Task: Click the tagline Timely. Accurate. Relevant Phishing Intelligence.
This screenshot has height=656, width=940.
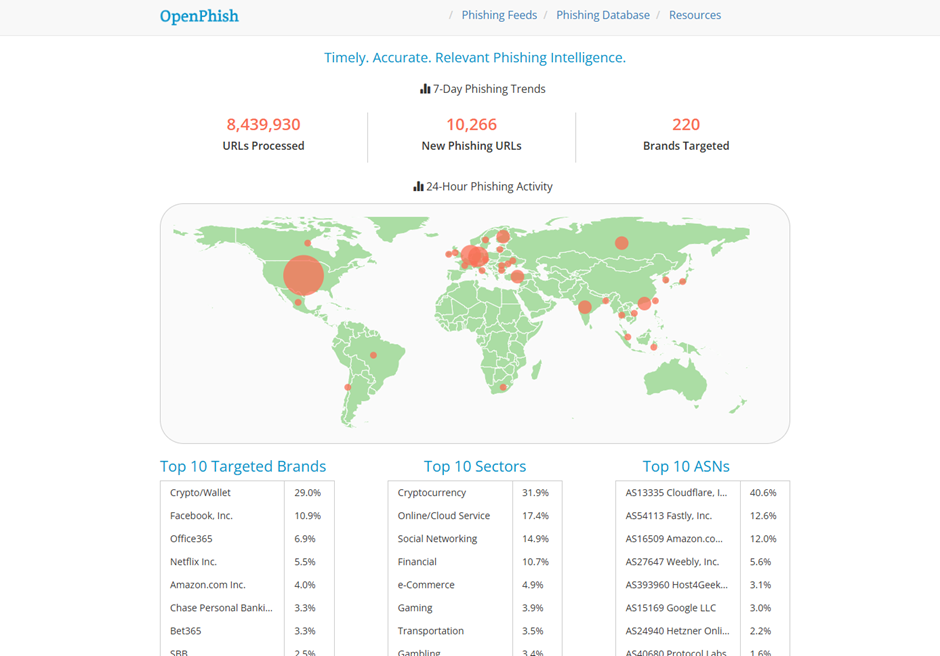Action: [475, 58]
